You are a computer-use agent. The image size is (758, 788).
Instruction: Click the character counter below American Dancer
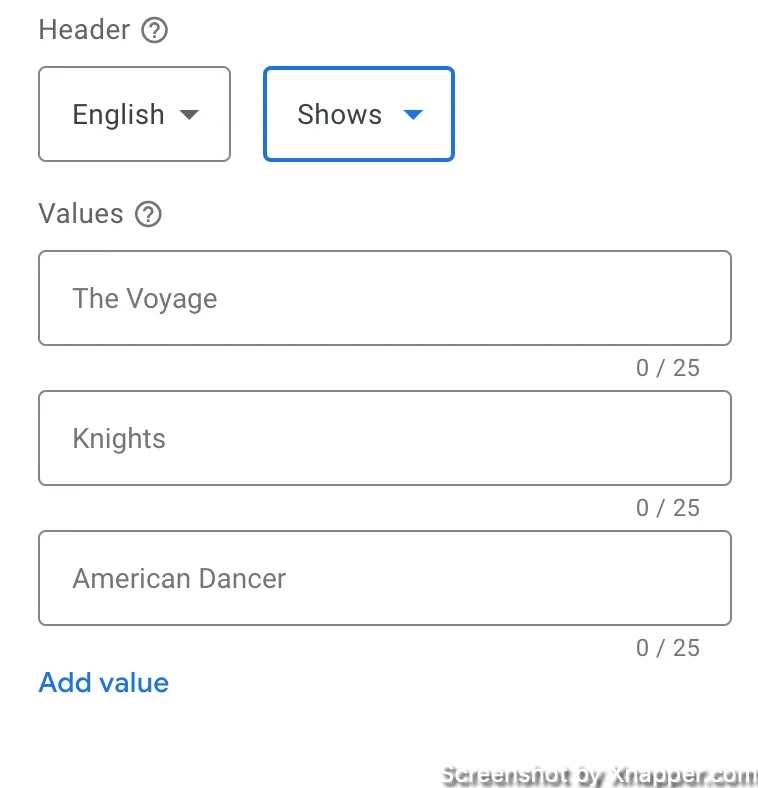[x=668, y=648]
